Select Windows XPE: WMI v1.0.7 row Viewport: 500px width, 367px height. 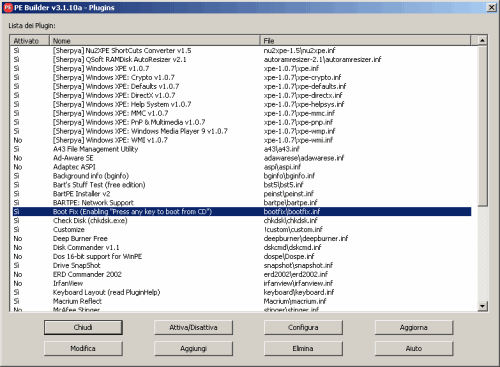[242, 140]
